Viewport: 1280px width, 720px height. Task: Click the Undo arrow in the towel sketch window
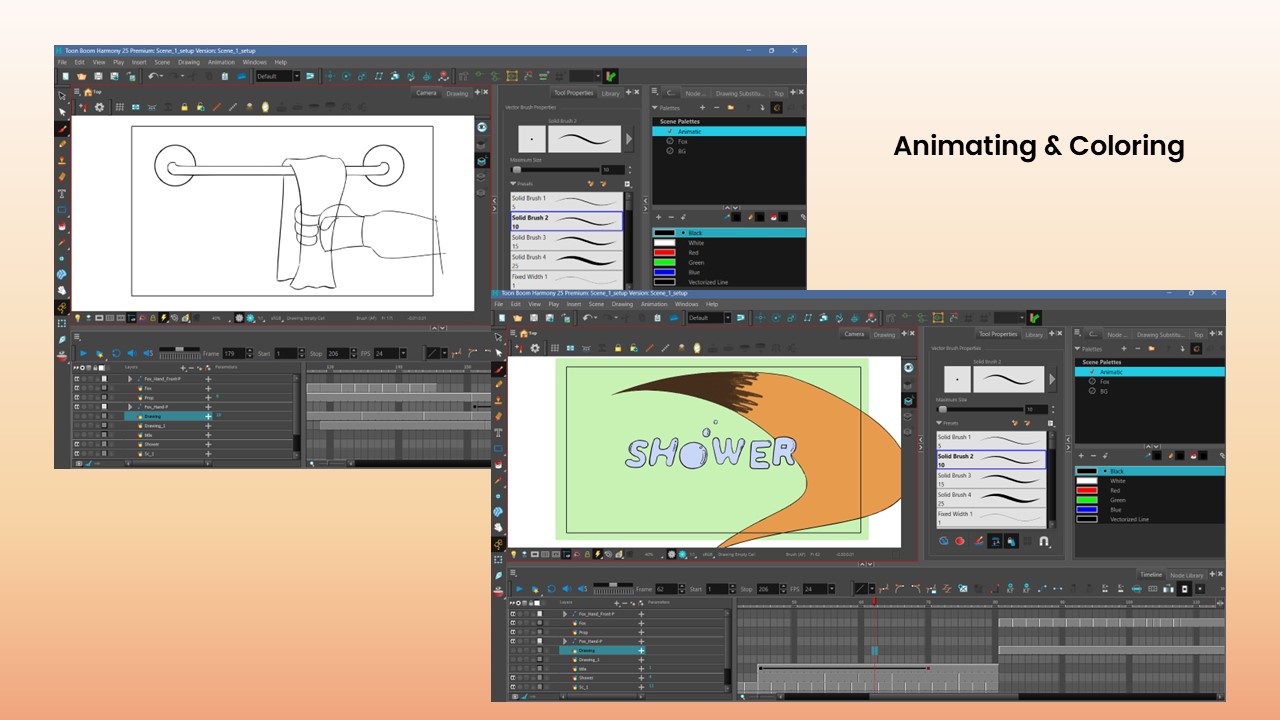coord(154,76)
